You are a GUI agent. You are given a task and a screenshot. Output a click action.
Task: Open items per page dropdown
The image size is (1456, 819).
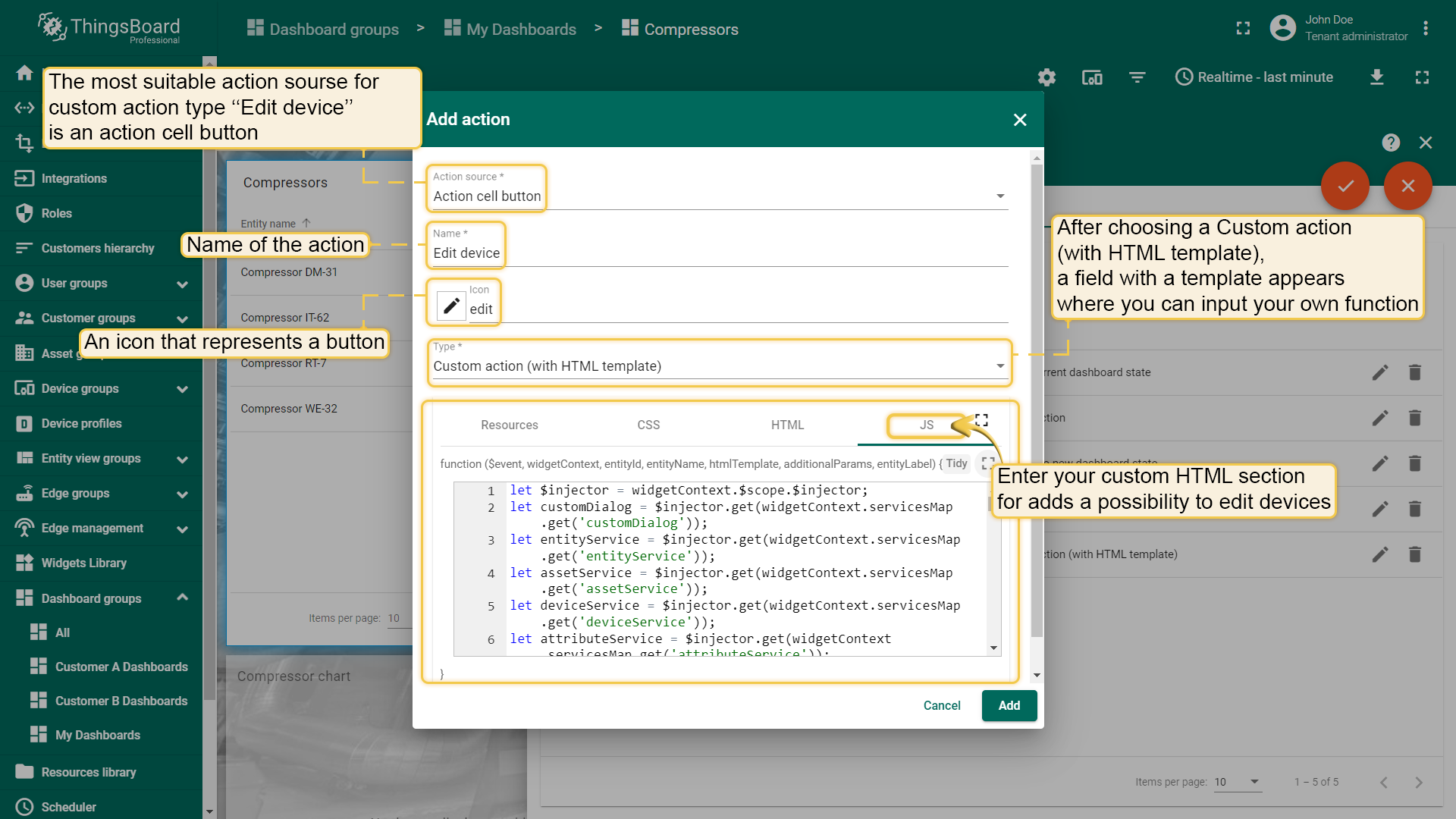(x=1238, y=782)
